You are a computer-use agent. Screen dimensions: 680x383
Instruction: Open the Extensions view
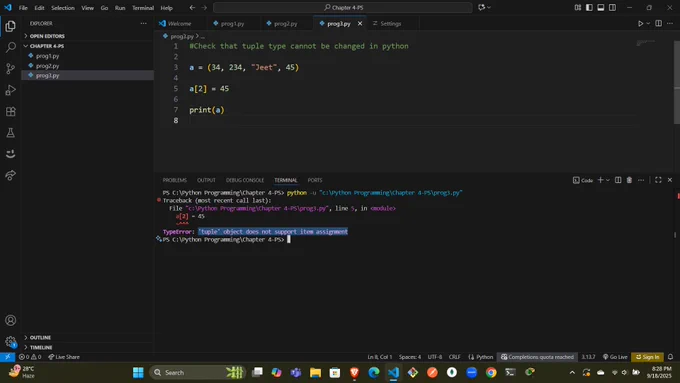tap(10, 111)
